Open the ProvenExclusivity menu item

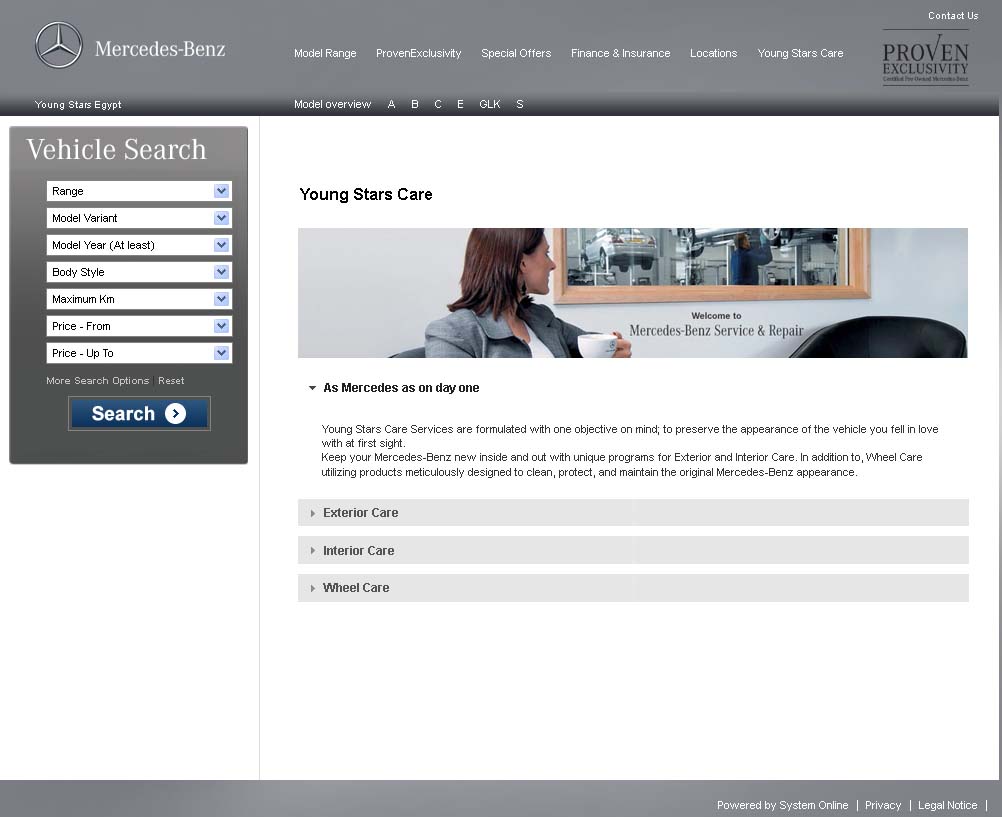(x=419, y=54)
